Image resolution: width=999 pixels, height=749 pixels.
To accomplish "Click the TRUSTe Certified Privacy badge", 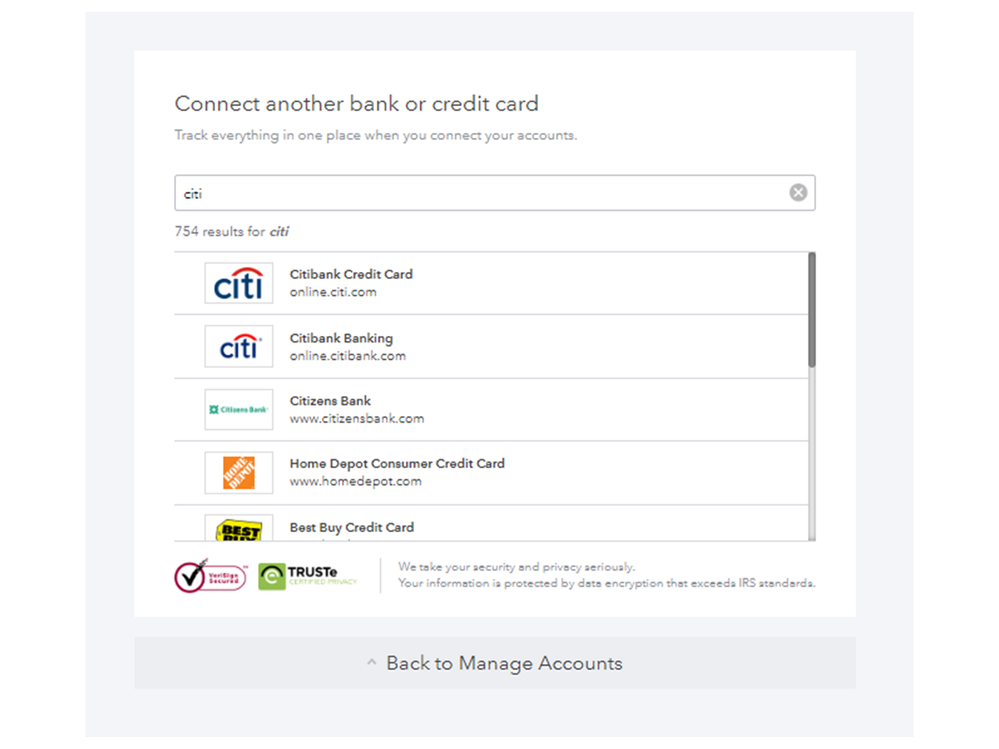I will coord(307,576).
